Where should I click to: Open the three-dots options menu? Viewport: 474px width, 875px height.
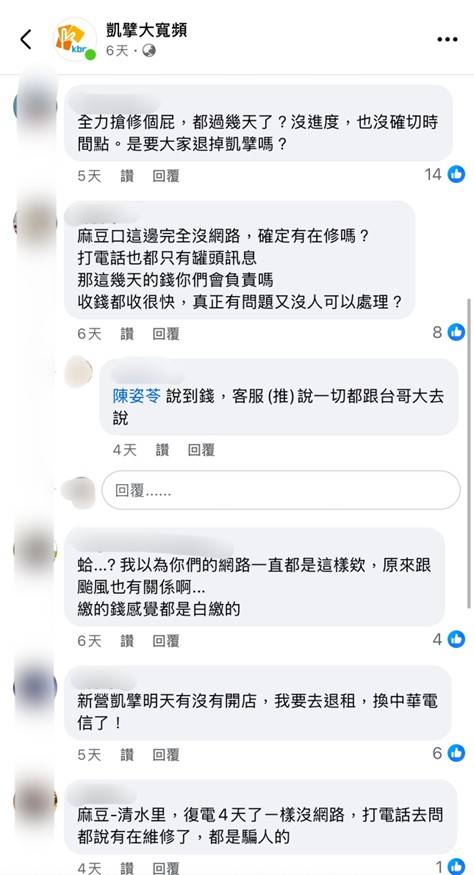pos(447,40)
